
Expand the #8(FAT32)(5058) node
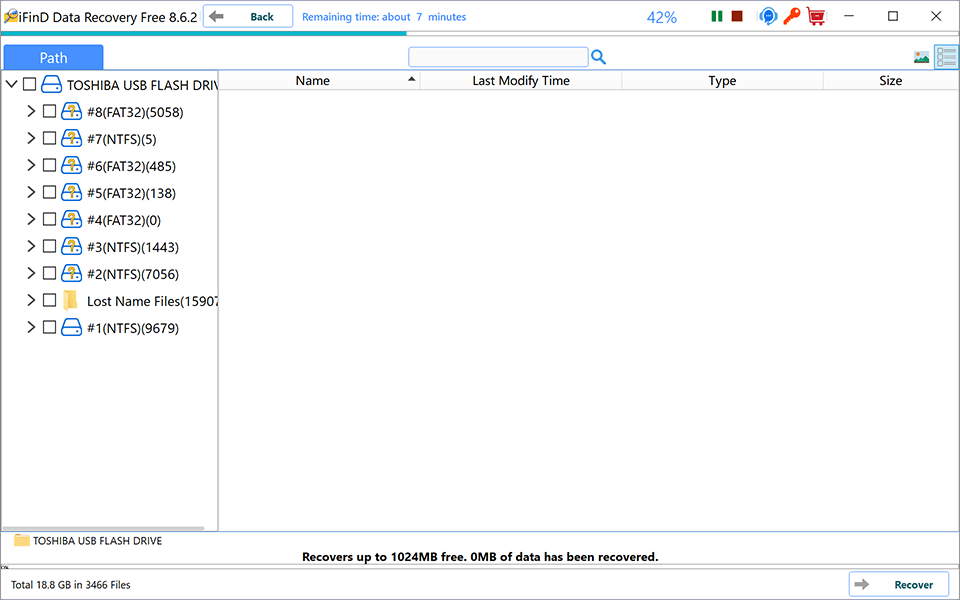pyautogui.click(x=31, y=111)
